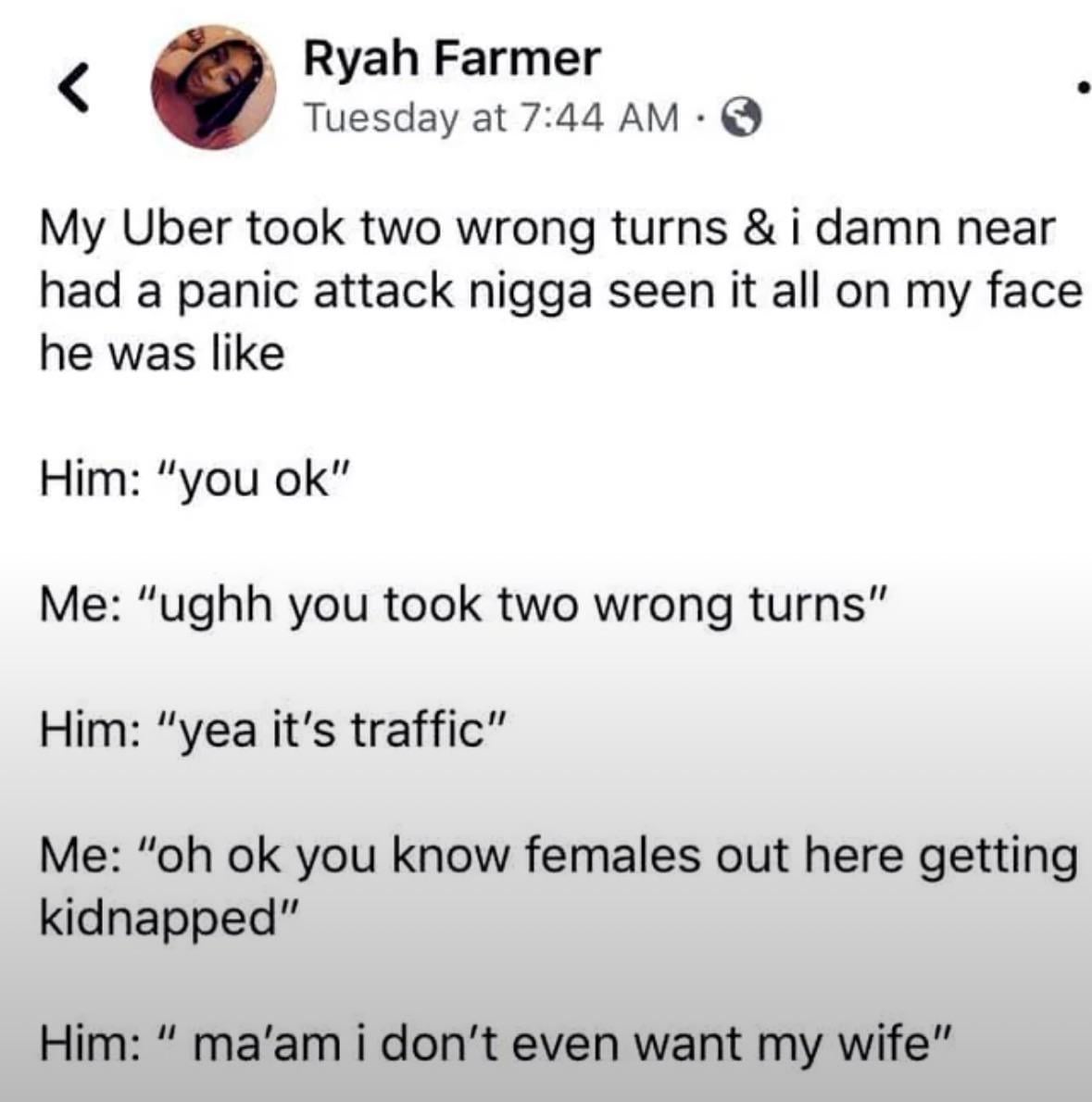The width and height of the screenshot is (1092, 1102).
Task: Click the line "yea it's traffic"
Action: [272, 732]
